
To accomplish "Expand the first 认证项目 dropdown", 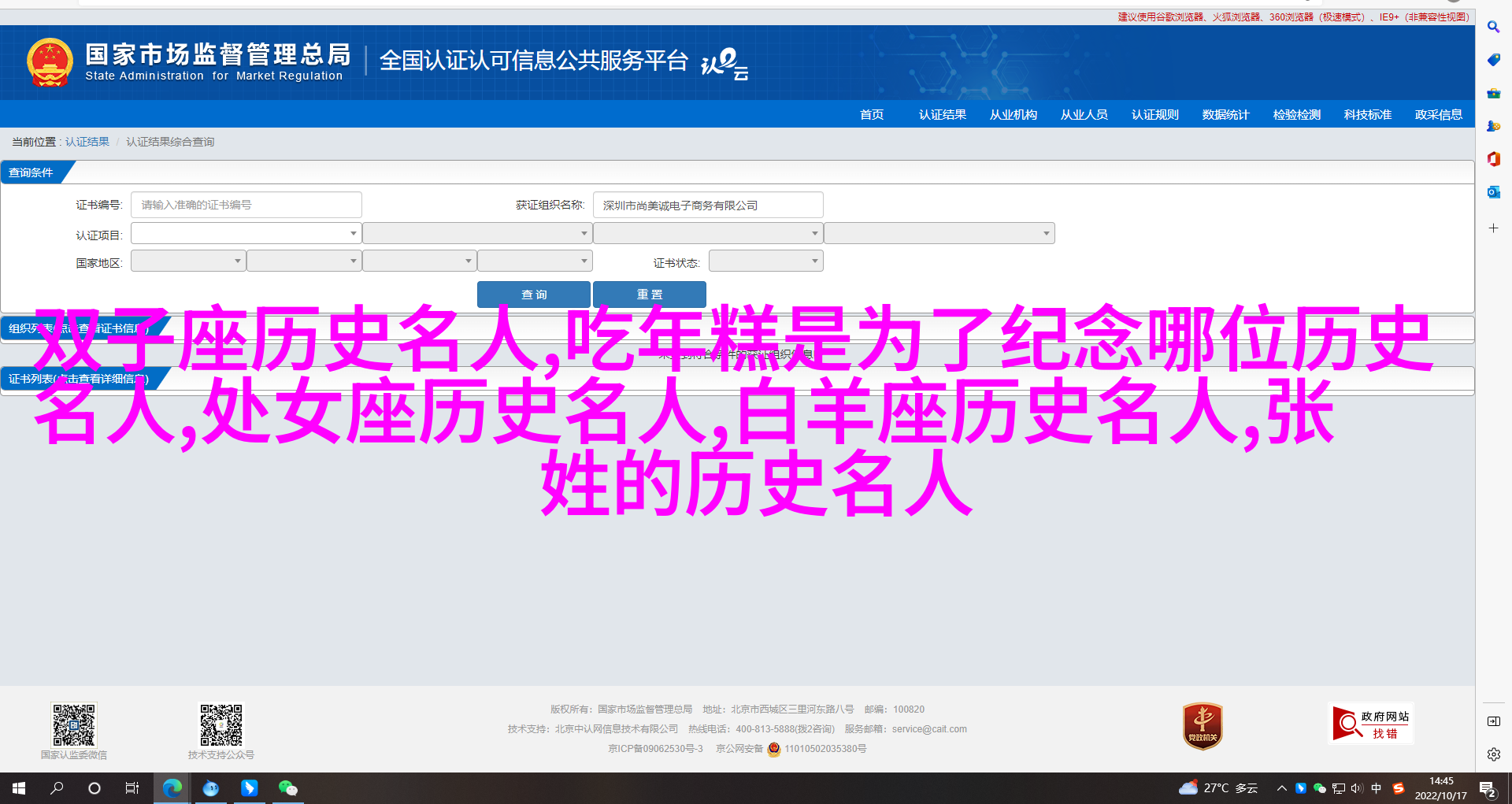I will [x=246, y=233].
